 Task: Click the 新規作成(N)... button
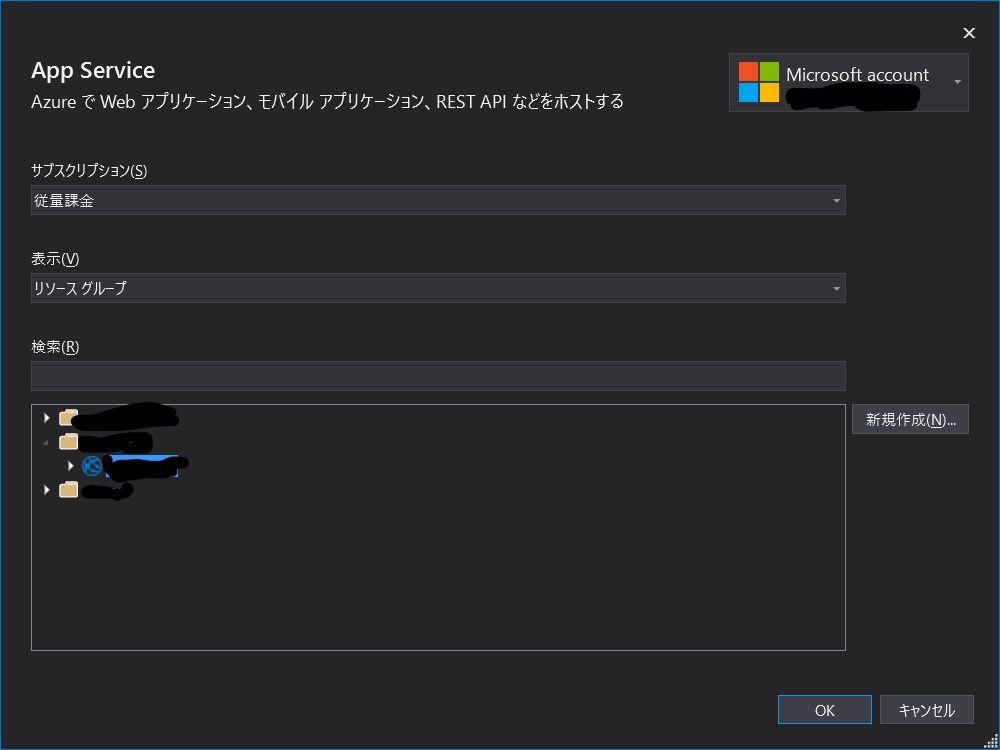click(x=910, y=420)
